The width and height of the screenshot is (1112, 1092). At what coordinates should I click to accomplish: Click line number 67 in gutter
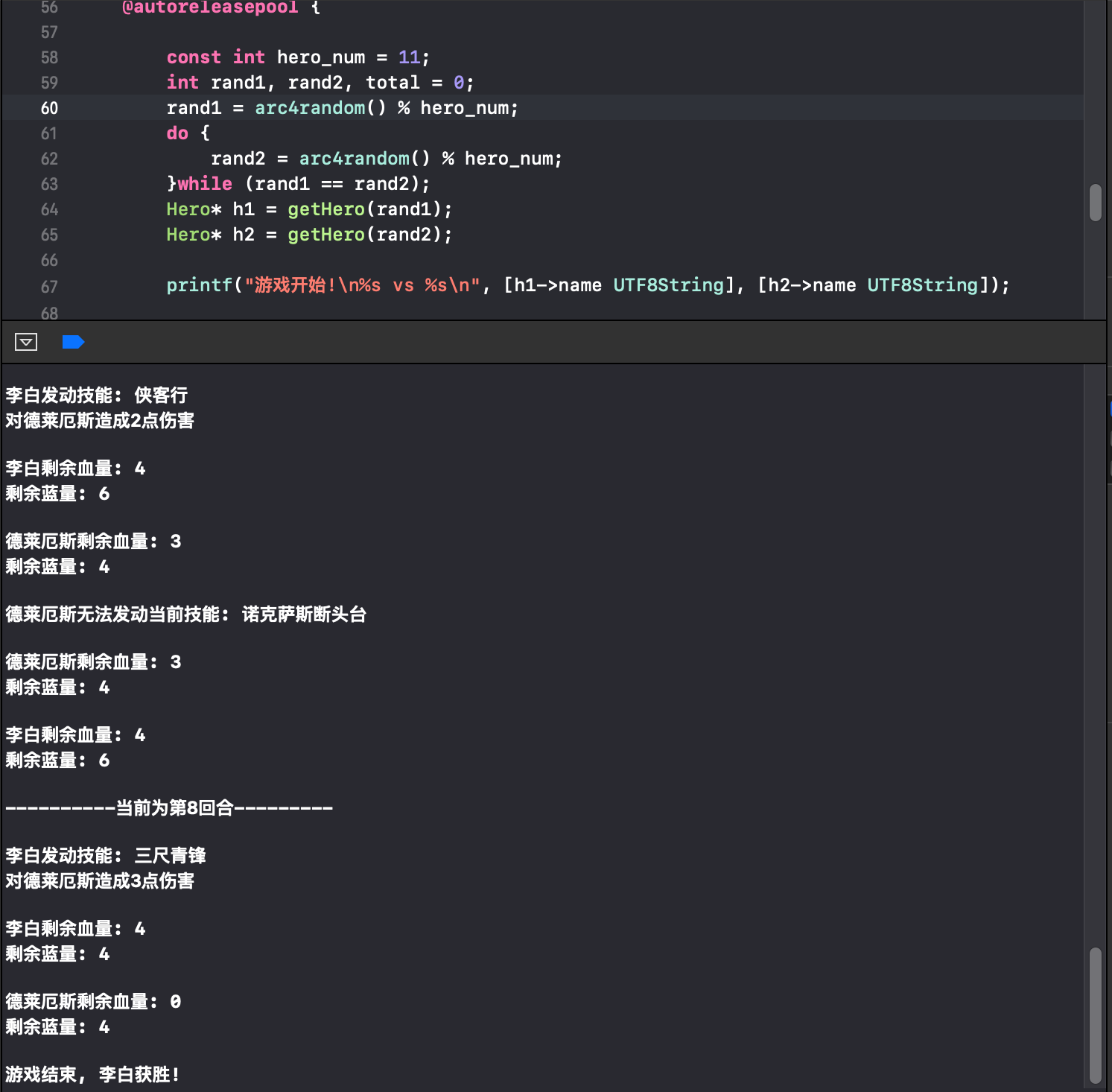(49, 287)
